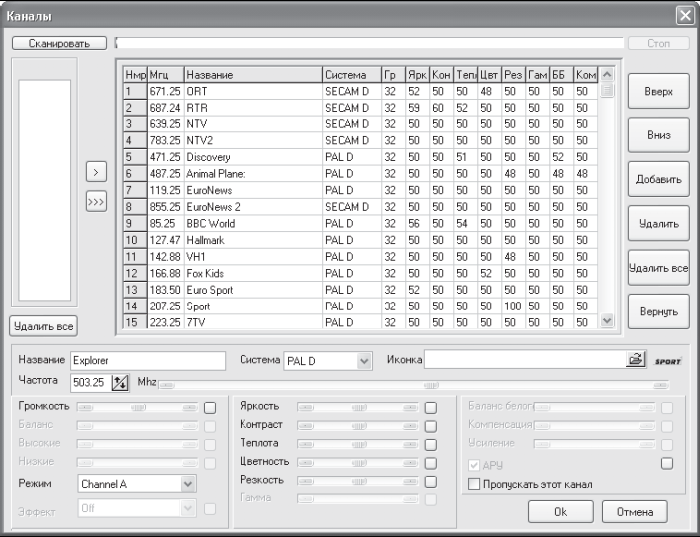Toggle the Громкость checkbox
This screenshot has width=700, height=537.
[210, 408]
